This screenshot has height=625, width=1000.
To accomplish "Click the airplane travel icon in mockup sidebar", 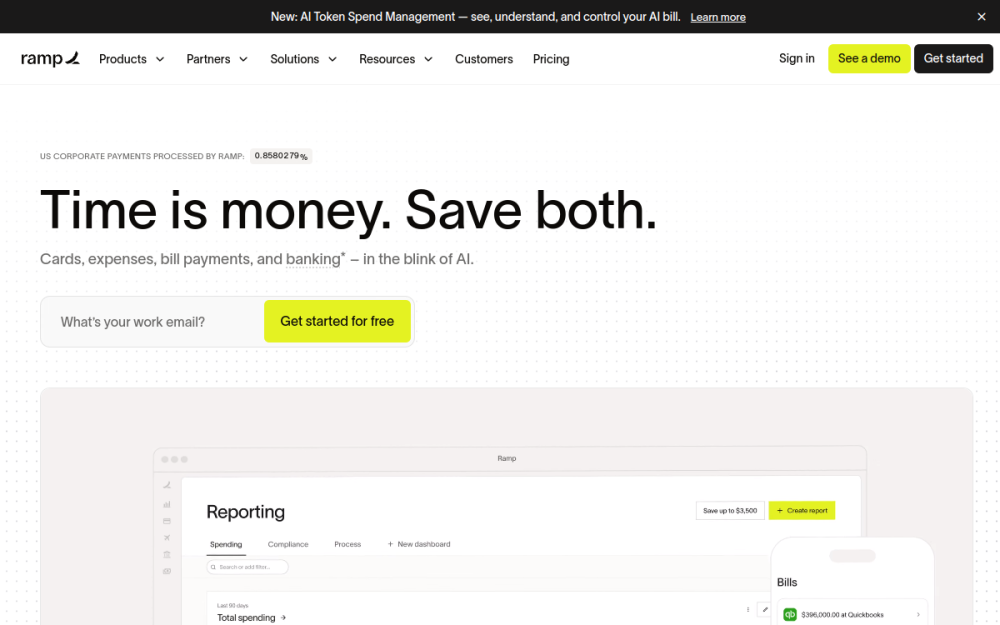I will pyautogui.click(x=167, y=538).
